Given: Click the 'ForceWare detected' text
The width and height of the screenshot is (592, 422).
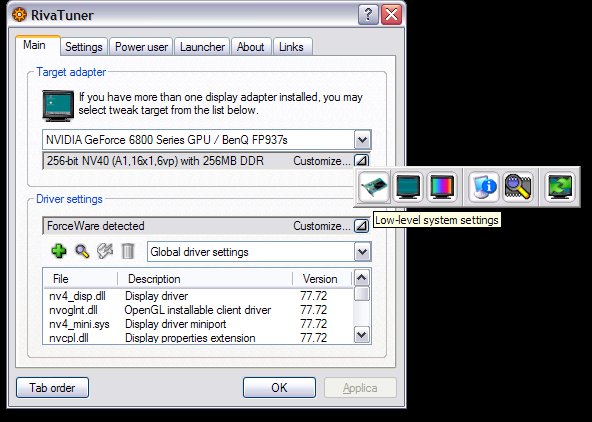Looking at the screenshot, I should [96, 226].
